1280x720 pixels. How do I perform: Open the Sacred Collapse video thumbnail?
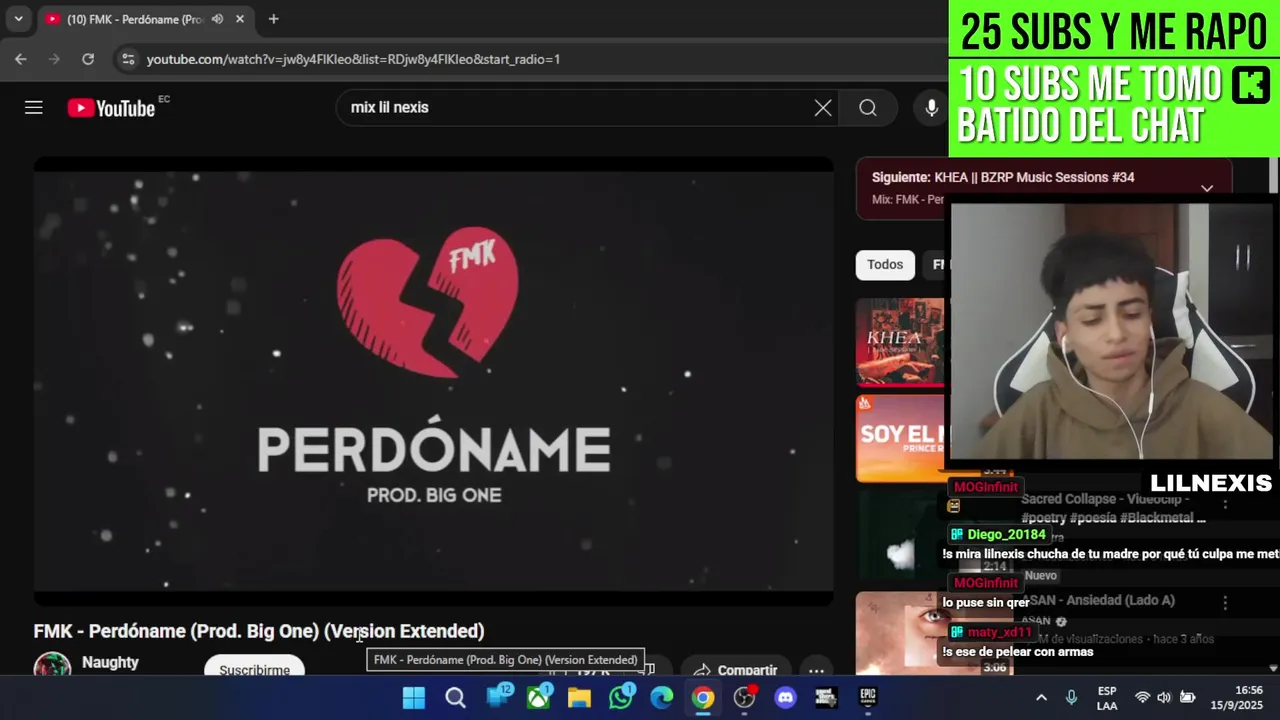901,535
